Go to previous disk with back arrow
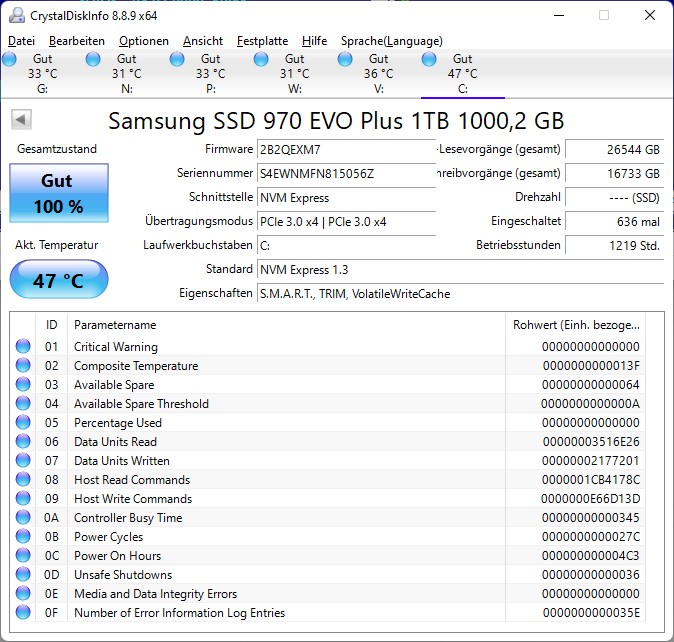674x642 pixels. click(x=21, y=119)
